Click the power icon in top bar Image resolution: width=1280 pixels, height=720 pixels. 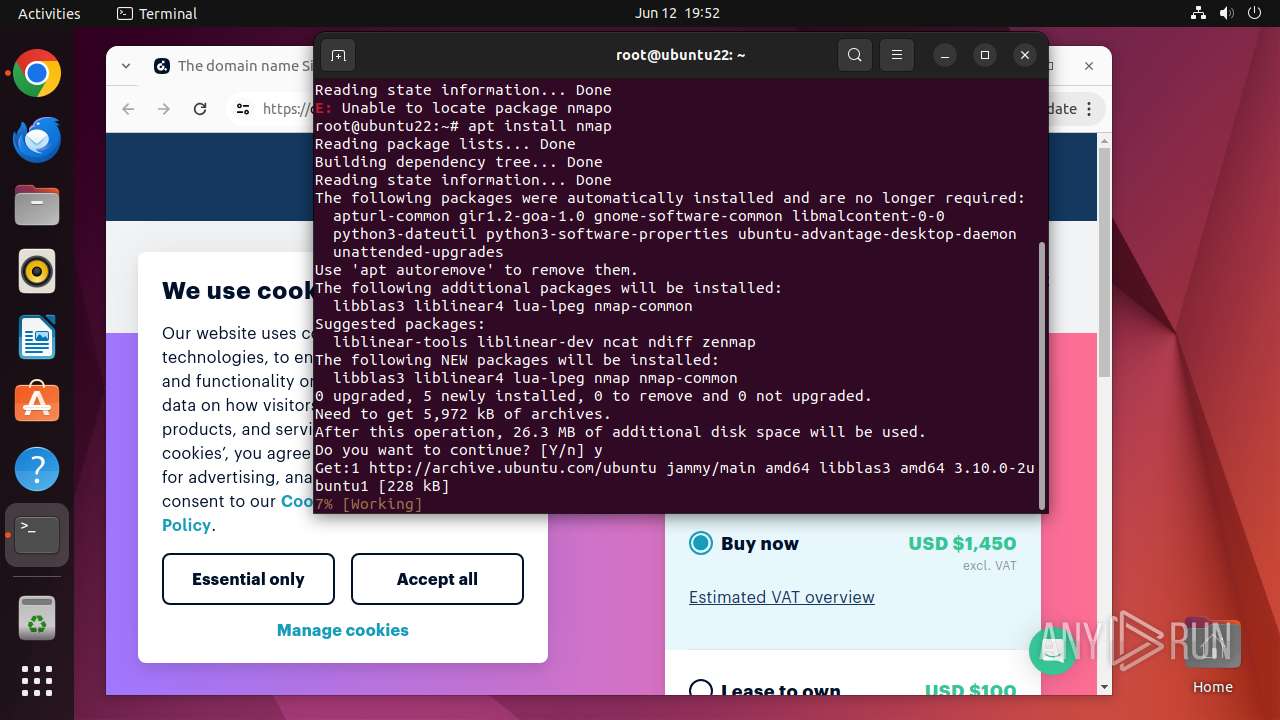click(1255, 13)
